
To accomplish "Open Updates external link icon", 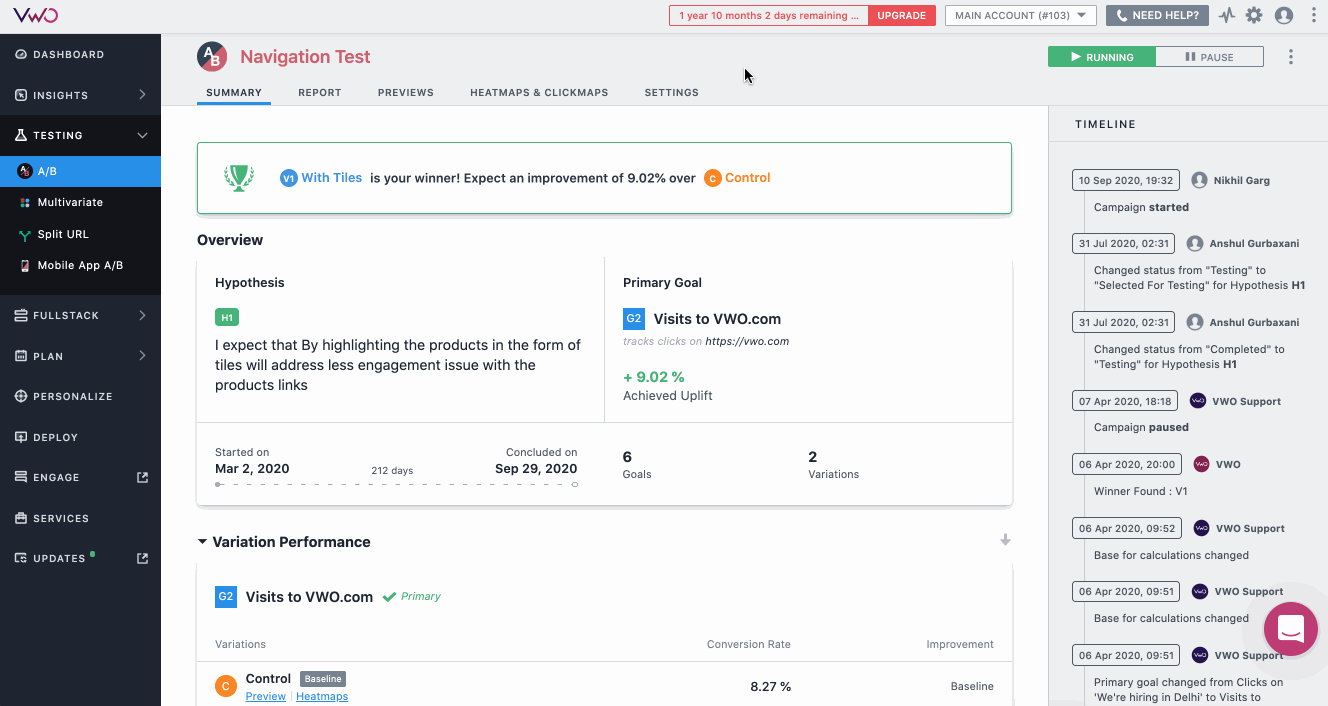I will (x=142, y=558).
